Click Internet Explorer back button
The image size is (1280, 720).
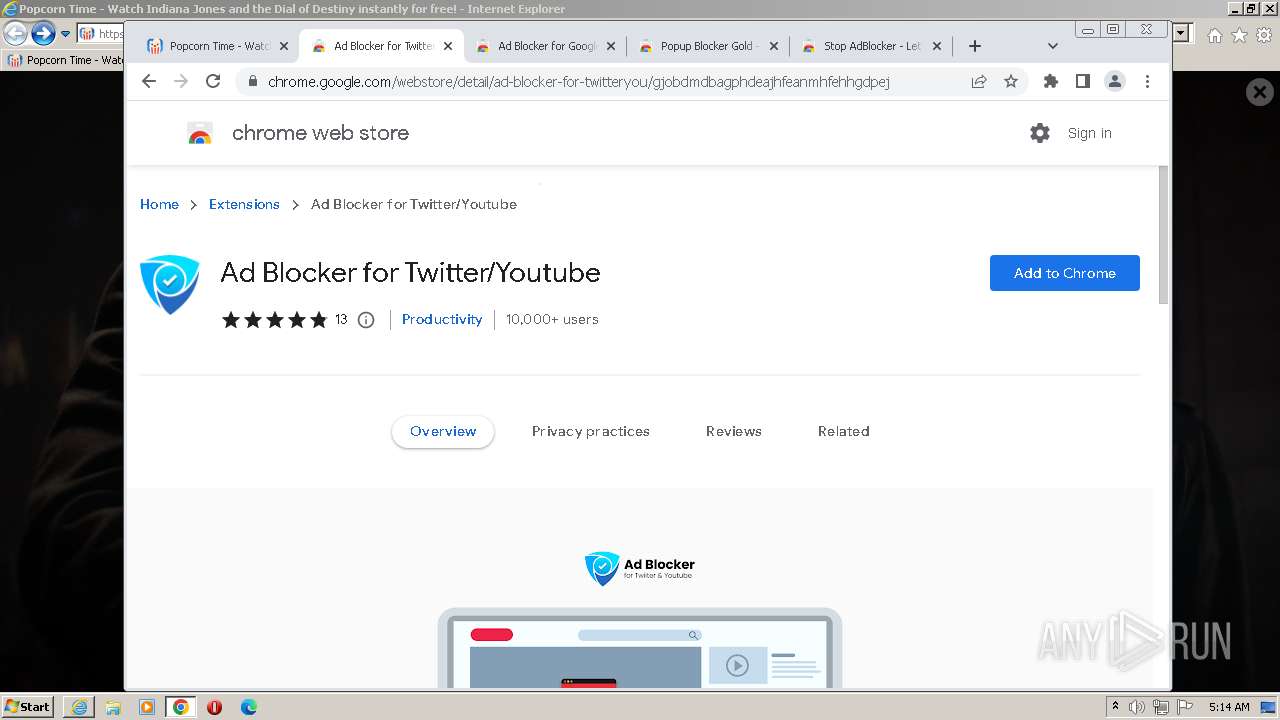click(15, 34)
